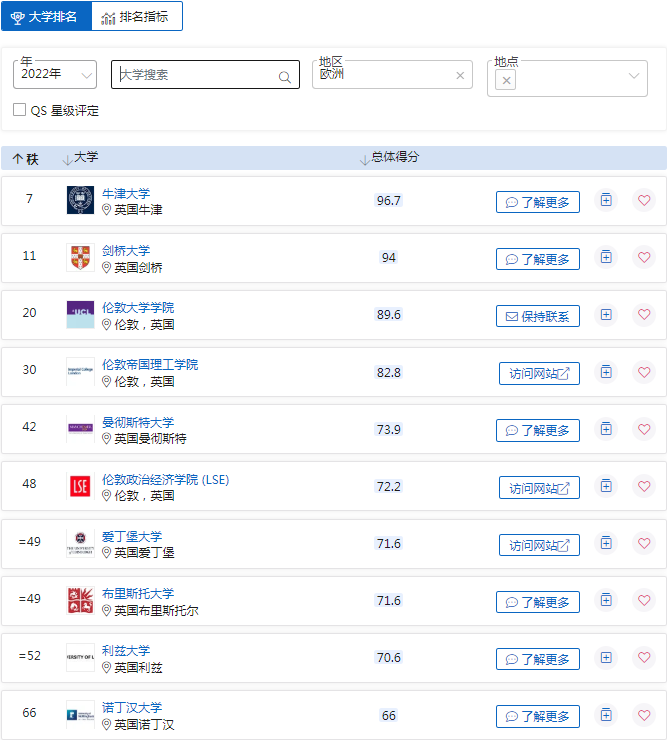Clear the 欧洲 region filter
The width and height of the screenshot is (667, 740).
pos(460,75)
